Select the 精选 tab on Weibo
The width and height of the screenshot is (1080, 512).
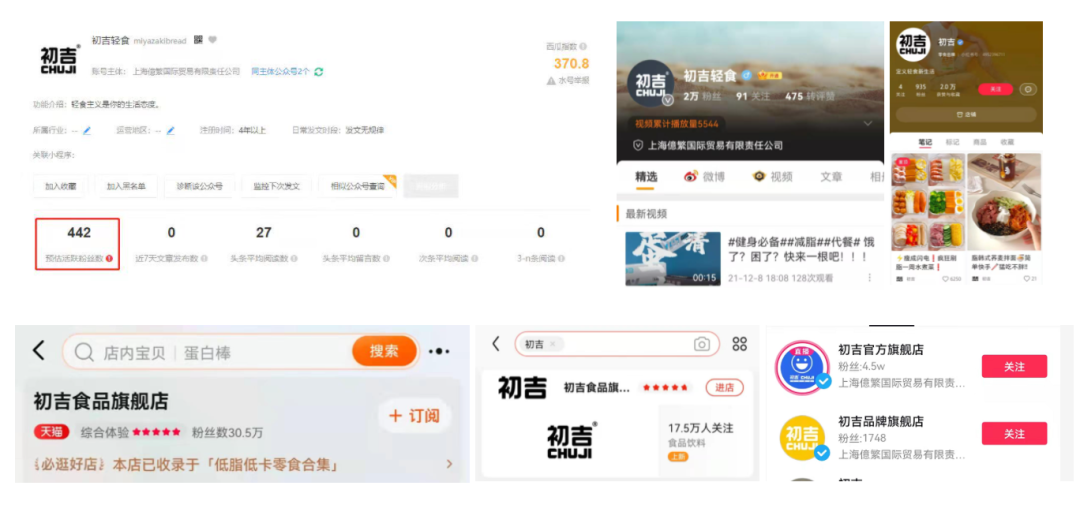click(645, 176)
